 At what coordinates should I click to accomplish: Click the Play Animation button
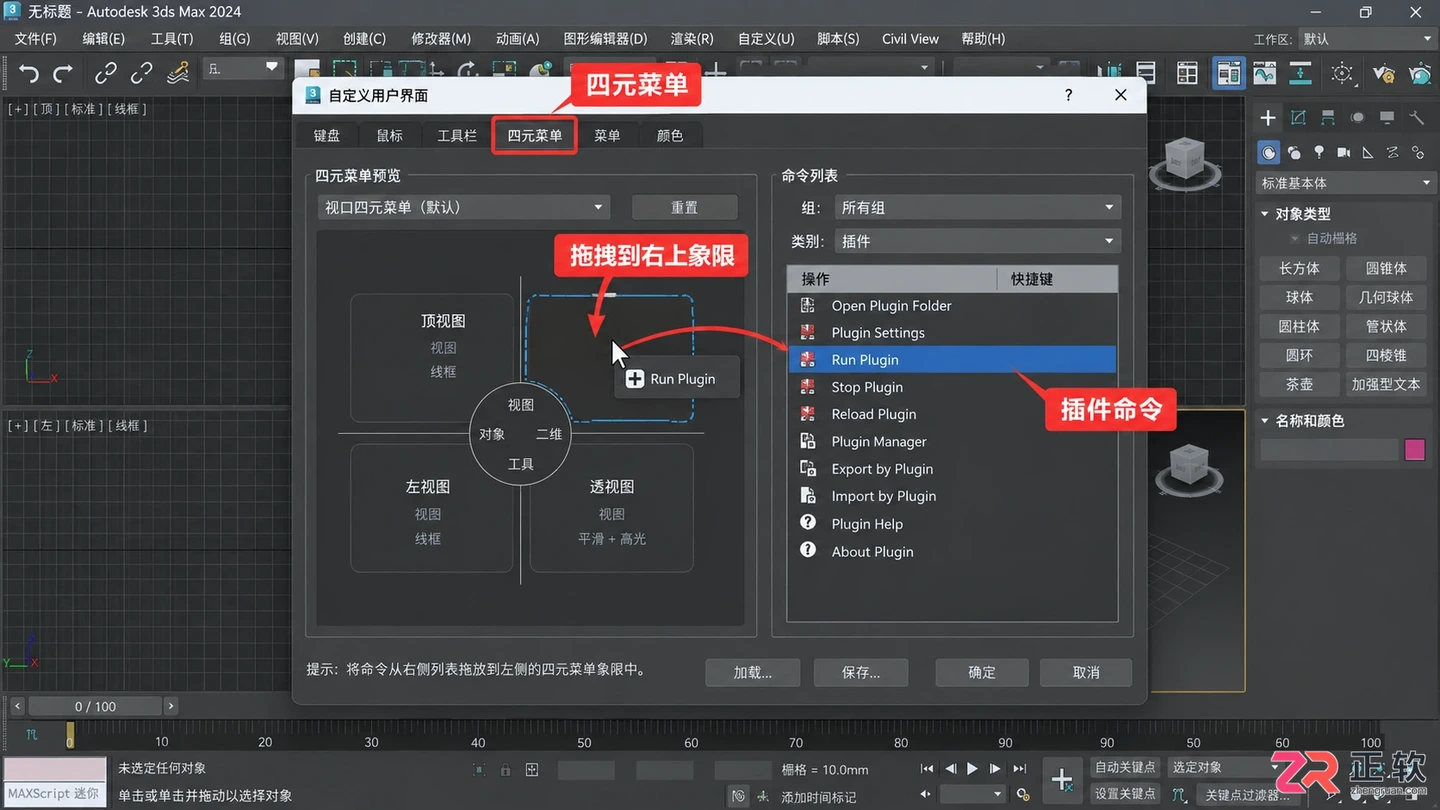point(972,769)
